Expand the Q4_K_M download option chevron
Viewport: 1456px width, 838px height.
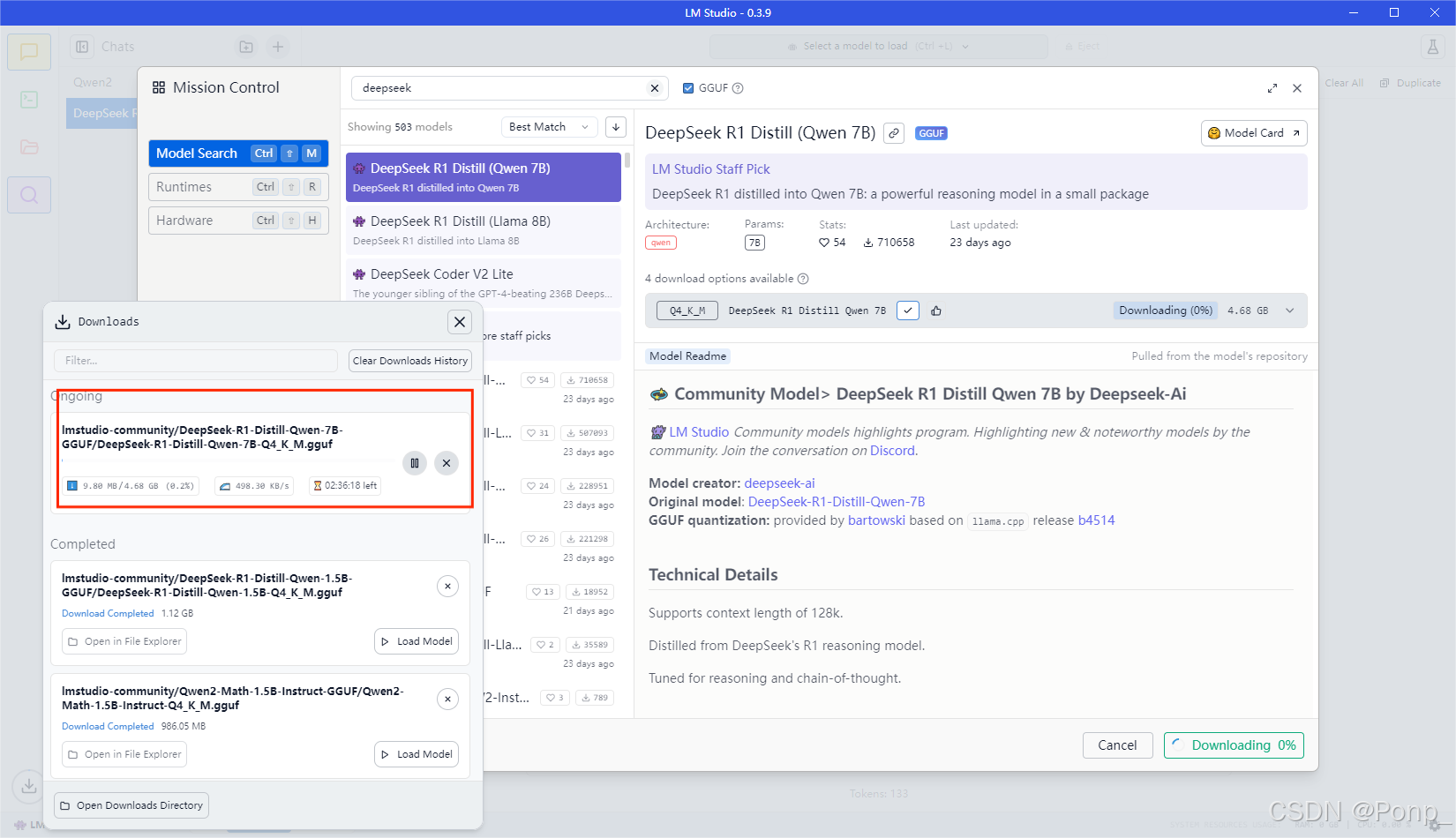[x=1290, y=311]
